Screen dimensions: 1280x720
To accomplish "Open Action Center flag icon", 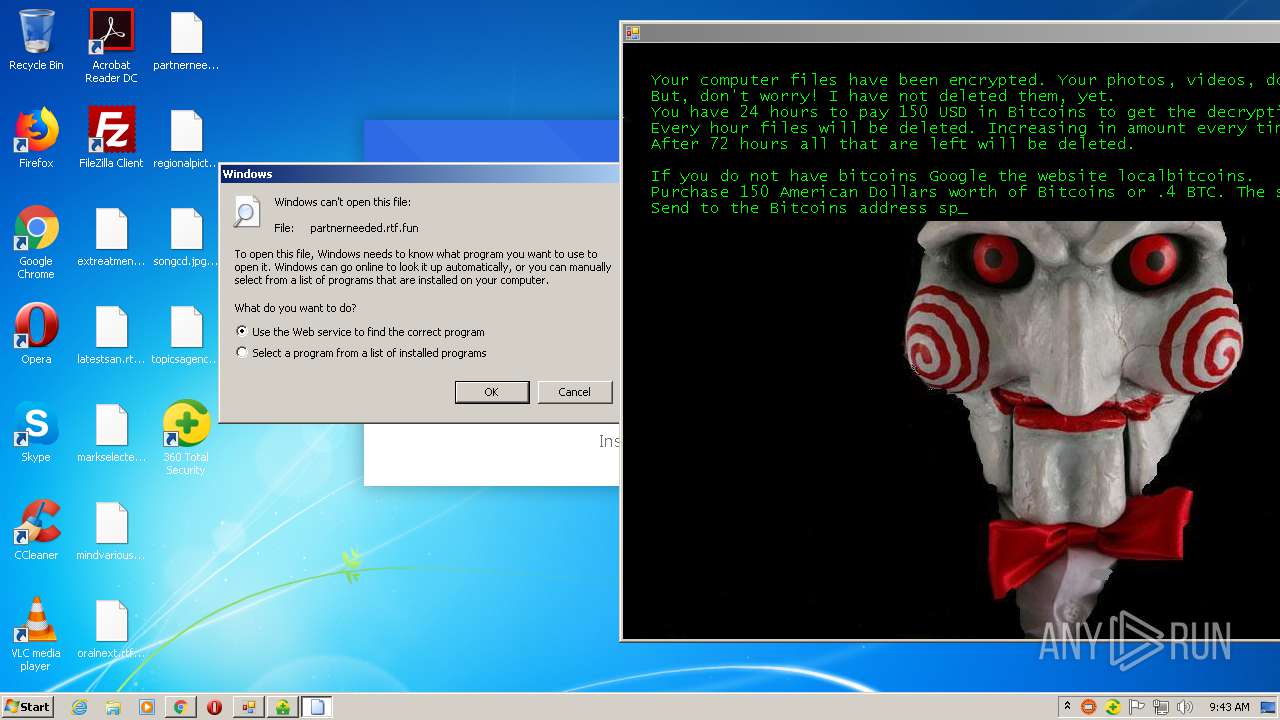I will click(x=1136, y=707).
